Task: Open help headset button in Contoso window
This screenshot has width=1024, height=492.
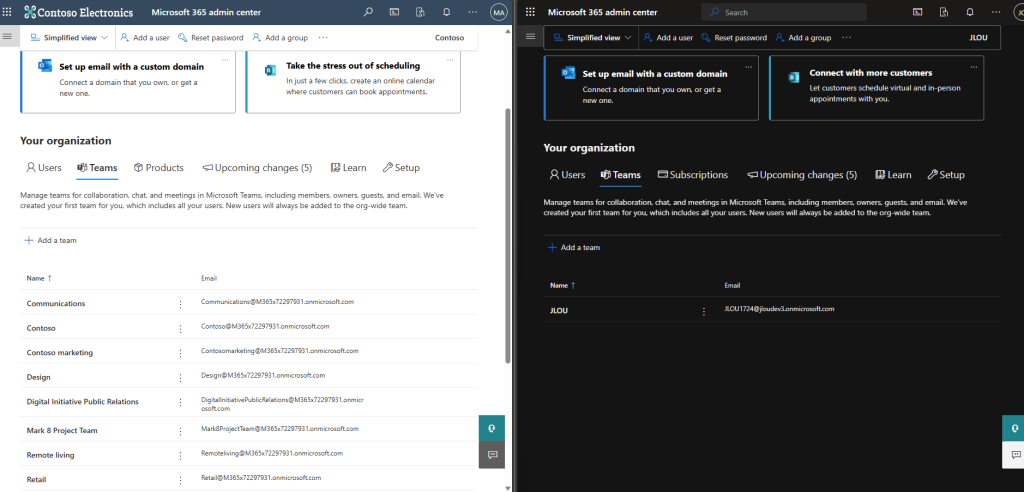Action: tap(492, 429)
